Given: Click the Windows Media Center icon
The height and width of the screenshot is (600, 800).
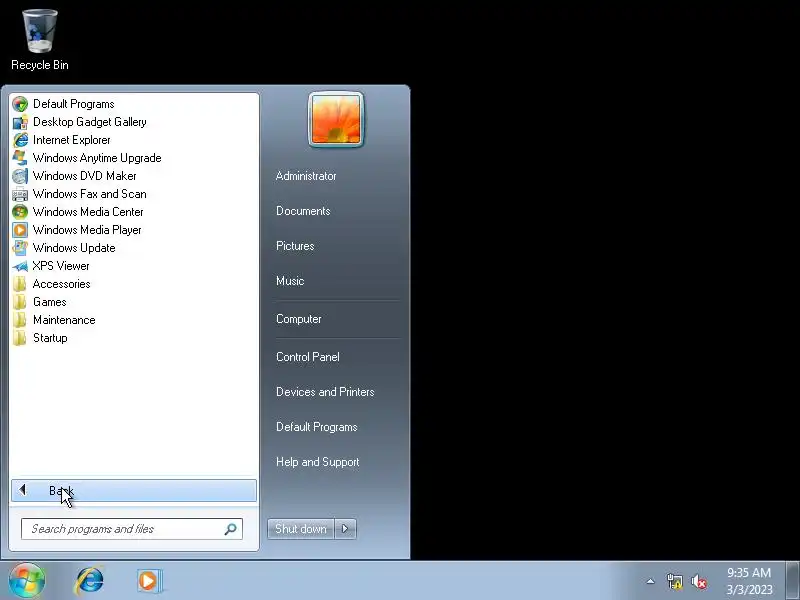Looking at the screenshot, I should (20, 212).
